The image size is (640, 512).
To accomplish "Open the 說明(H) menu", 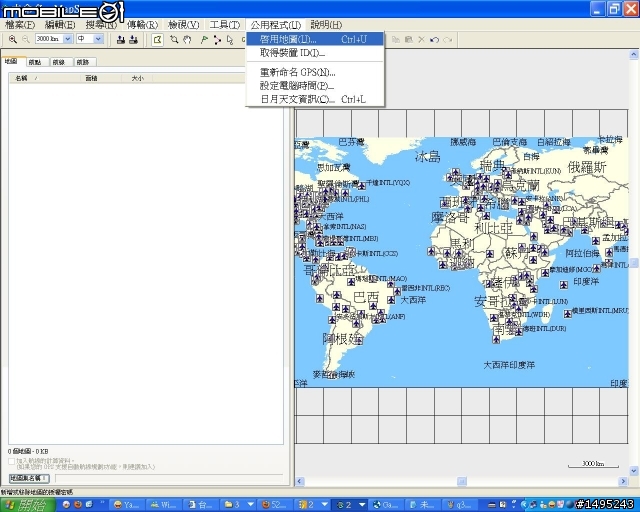I will (x=326, y=25).
